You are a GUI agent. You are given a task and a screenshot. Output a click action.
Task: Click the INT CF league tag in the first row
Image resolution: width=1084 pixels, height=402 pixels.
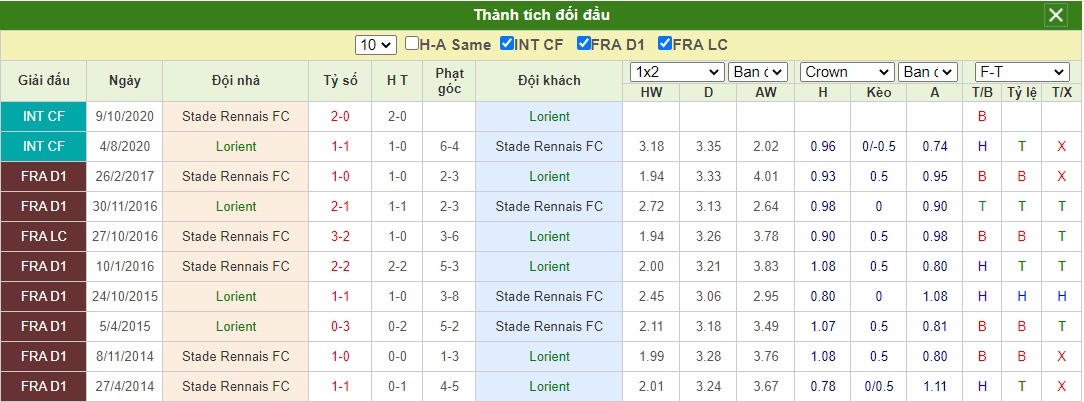tap(44, 116)
